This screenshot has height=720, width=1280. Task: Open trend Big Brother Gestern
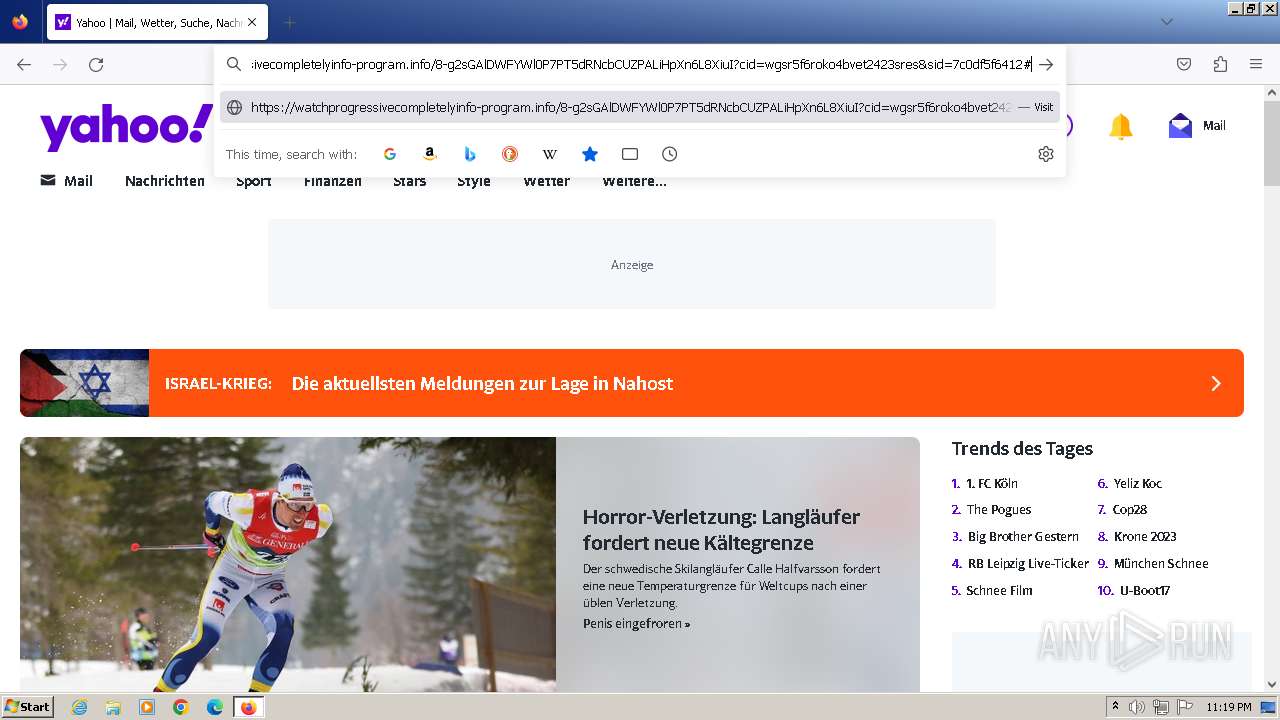pos(1023,537)
